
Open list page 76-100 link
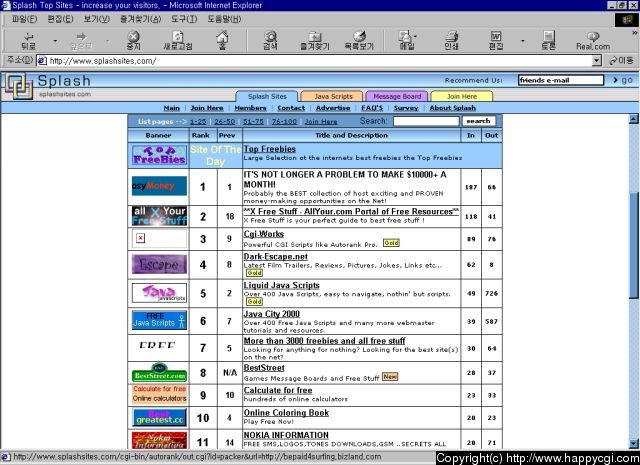pos(284,121)
